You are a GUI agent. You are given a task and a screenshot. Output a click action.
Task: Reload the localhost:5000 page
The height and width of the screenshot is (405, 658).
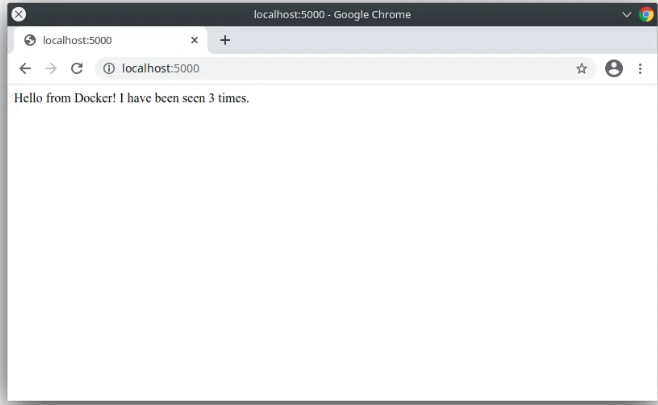[77, 68]
